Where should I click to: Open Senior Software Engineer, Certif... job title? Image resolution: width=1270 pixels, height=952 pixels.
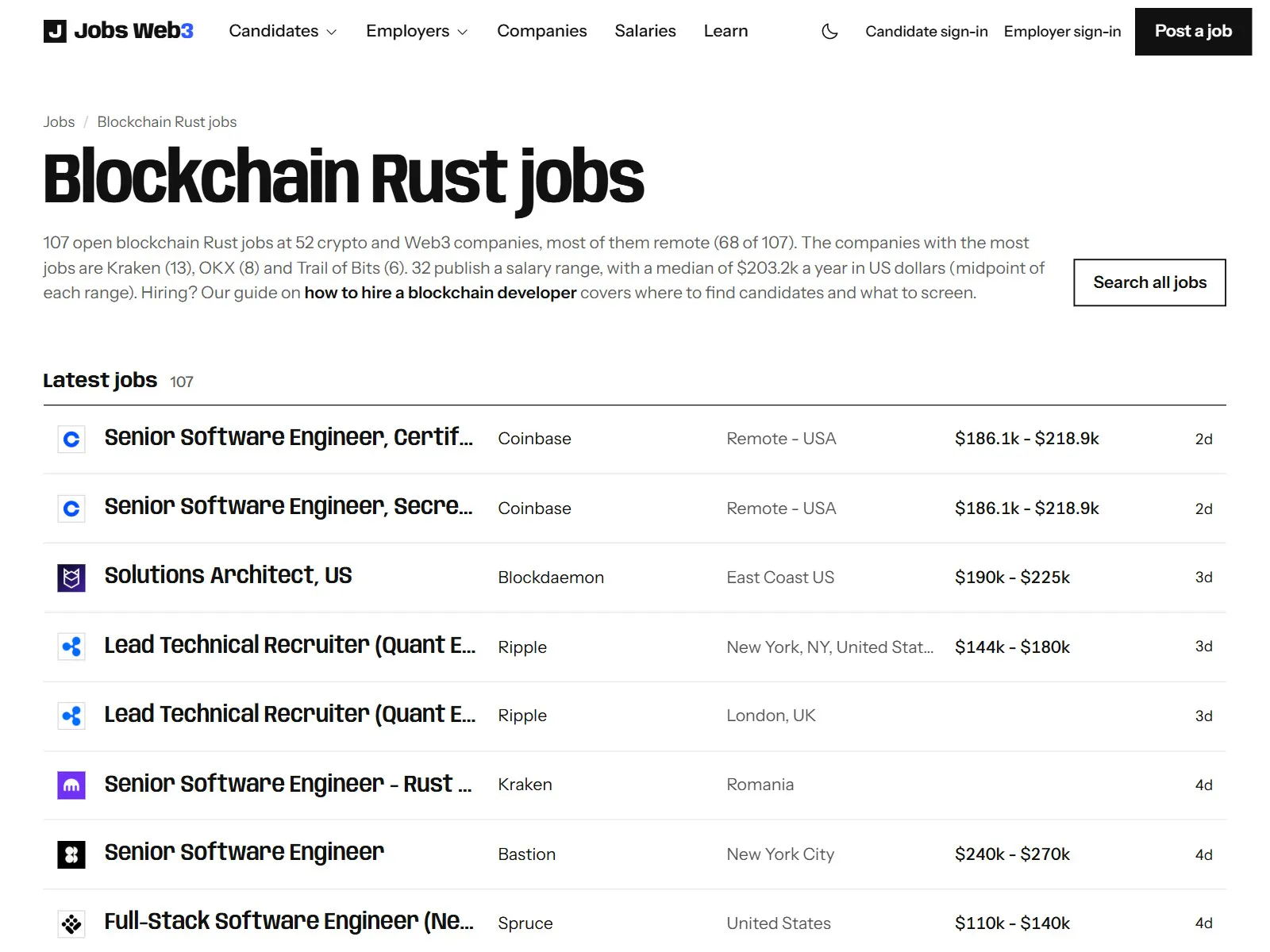(289, 437)
